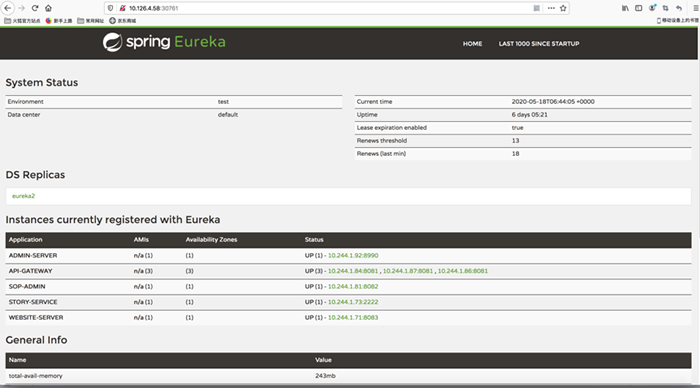The height and width of the screenshot is (388, 700).
Task: Click the AMIs column header
Action: [x=141, y=240]
